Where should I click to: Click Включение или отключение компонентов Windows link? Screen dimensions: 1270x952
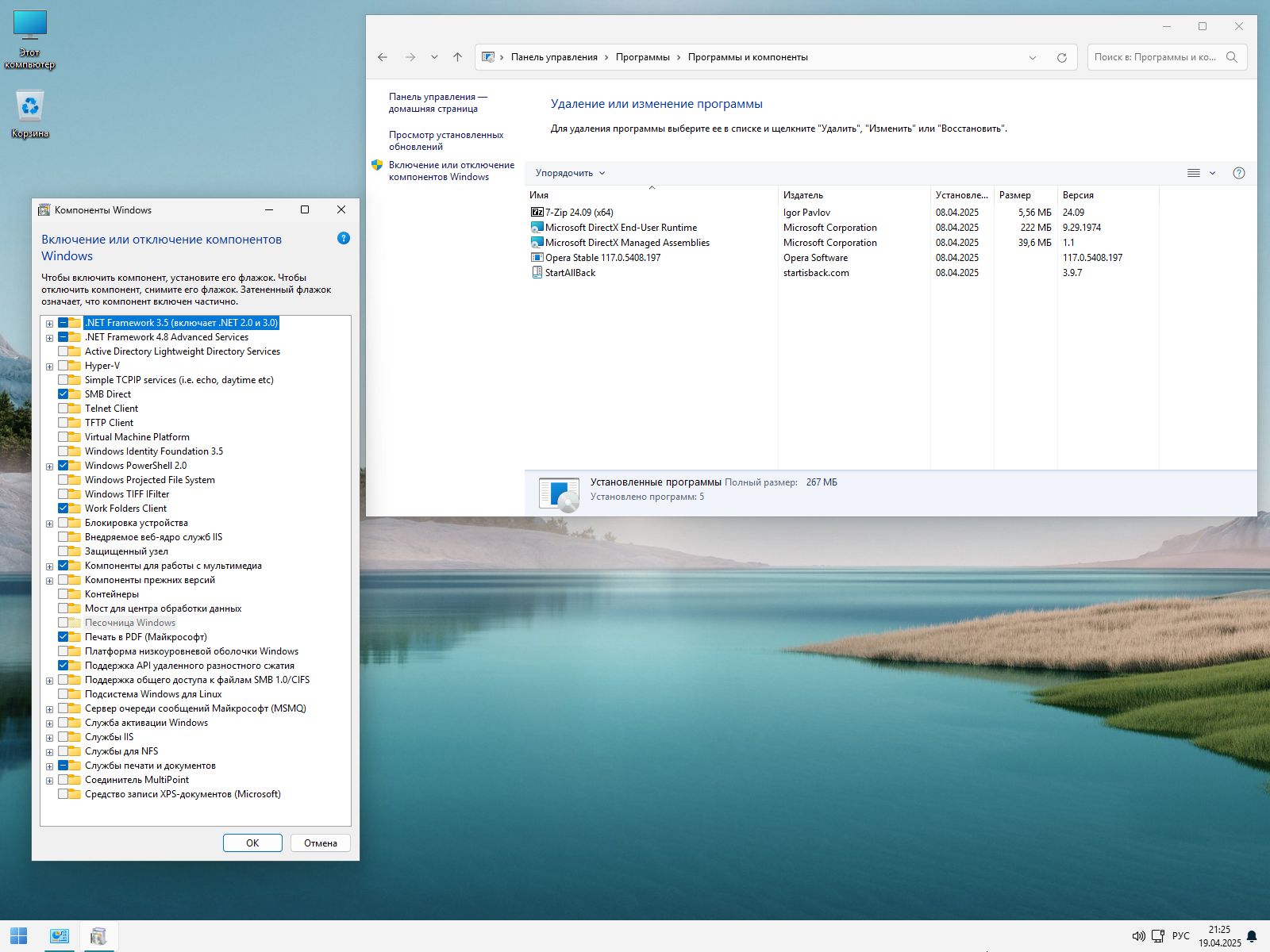(451, 171)
